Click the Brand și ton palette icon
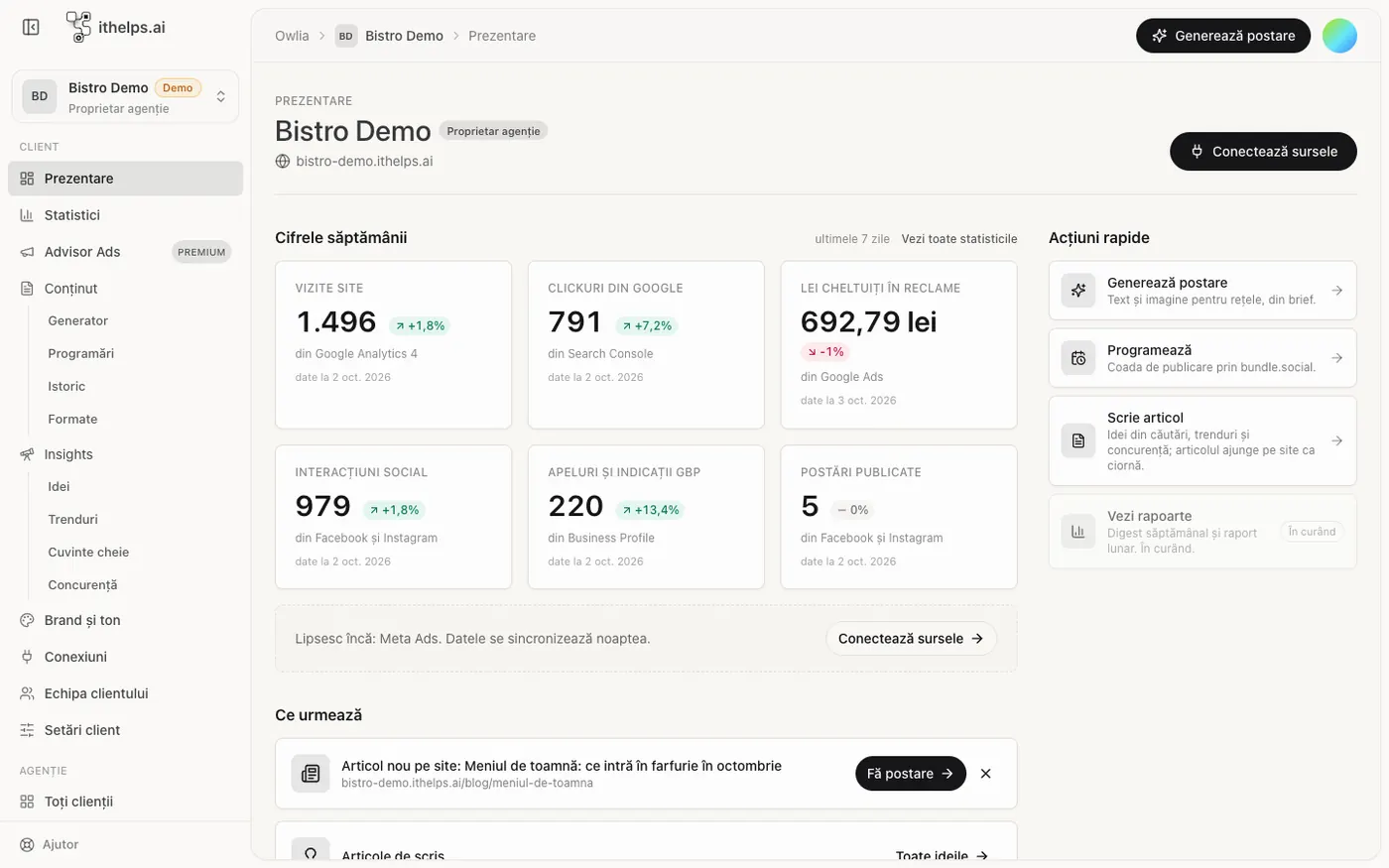 point(27,620)
